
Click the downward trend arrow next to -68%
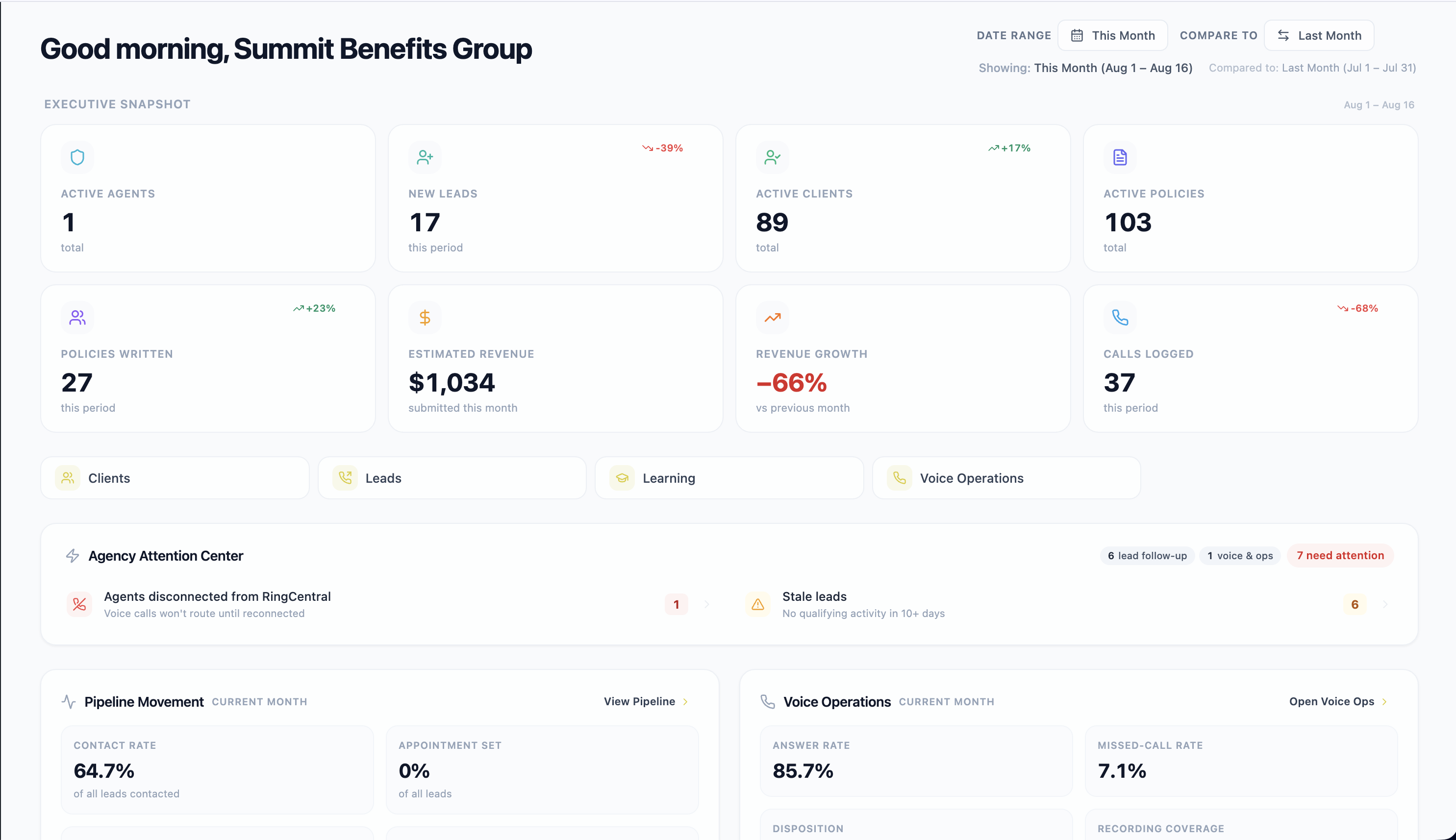[1342, 309]
